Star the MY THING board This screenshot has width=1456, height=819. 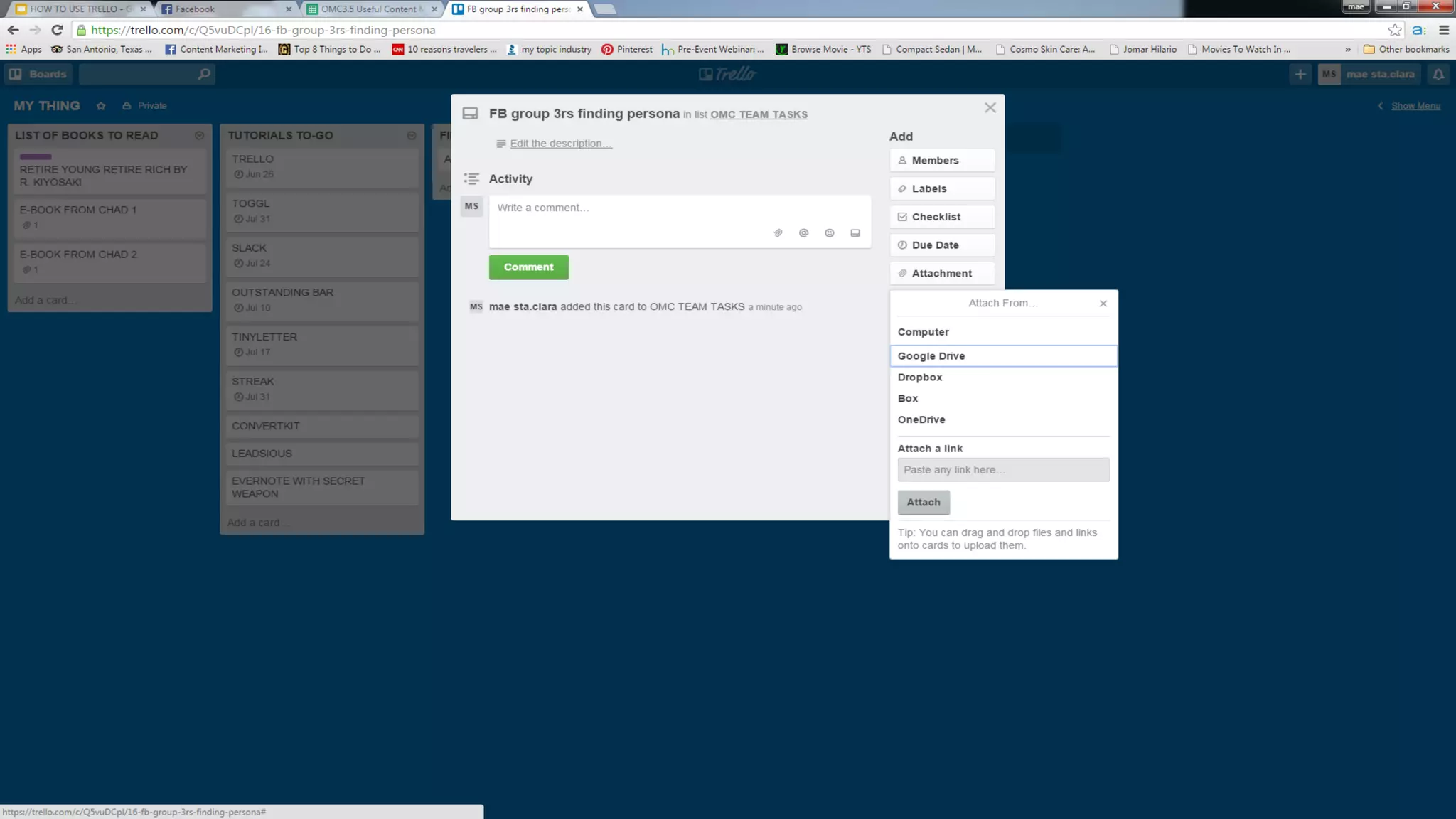[x=101, y=106]
